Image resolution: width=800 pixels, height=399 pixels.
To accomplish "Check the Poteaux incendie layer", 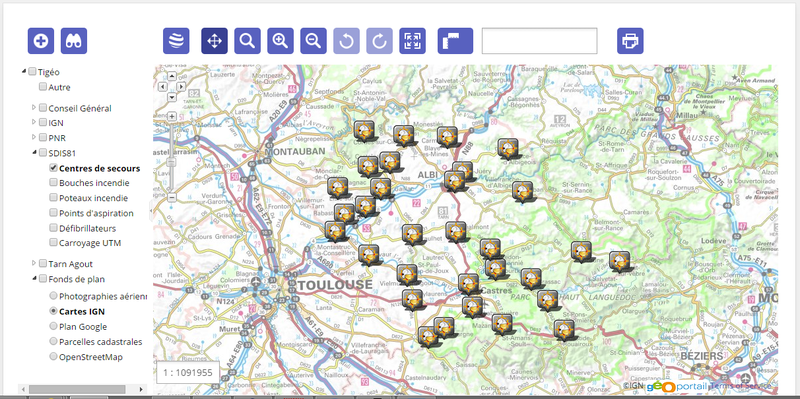I will (x=54, y=197).
